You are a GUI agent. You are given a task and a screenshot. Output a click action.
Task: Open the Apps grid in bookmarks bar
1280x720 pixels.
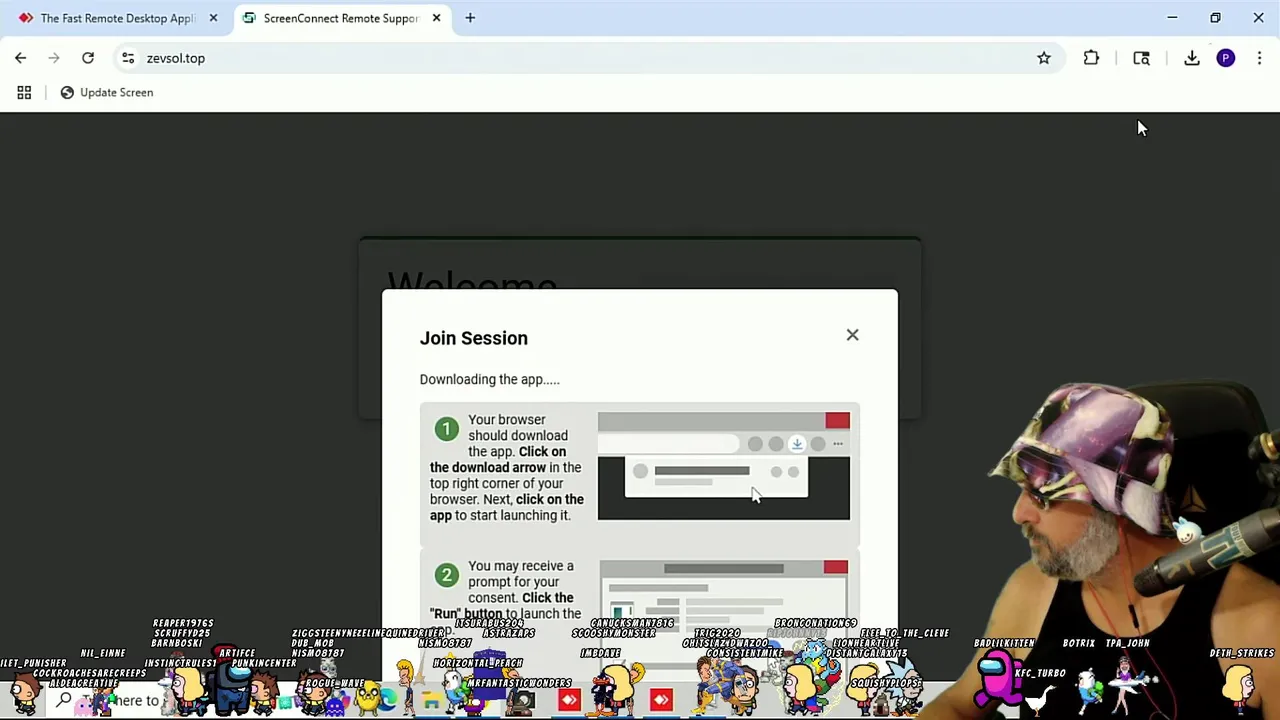tap(24, 92)
